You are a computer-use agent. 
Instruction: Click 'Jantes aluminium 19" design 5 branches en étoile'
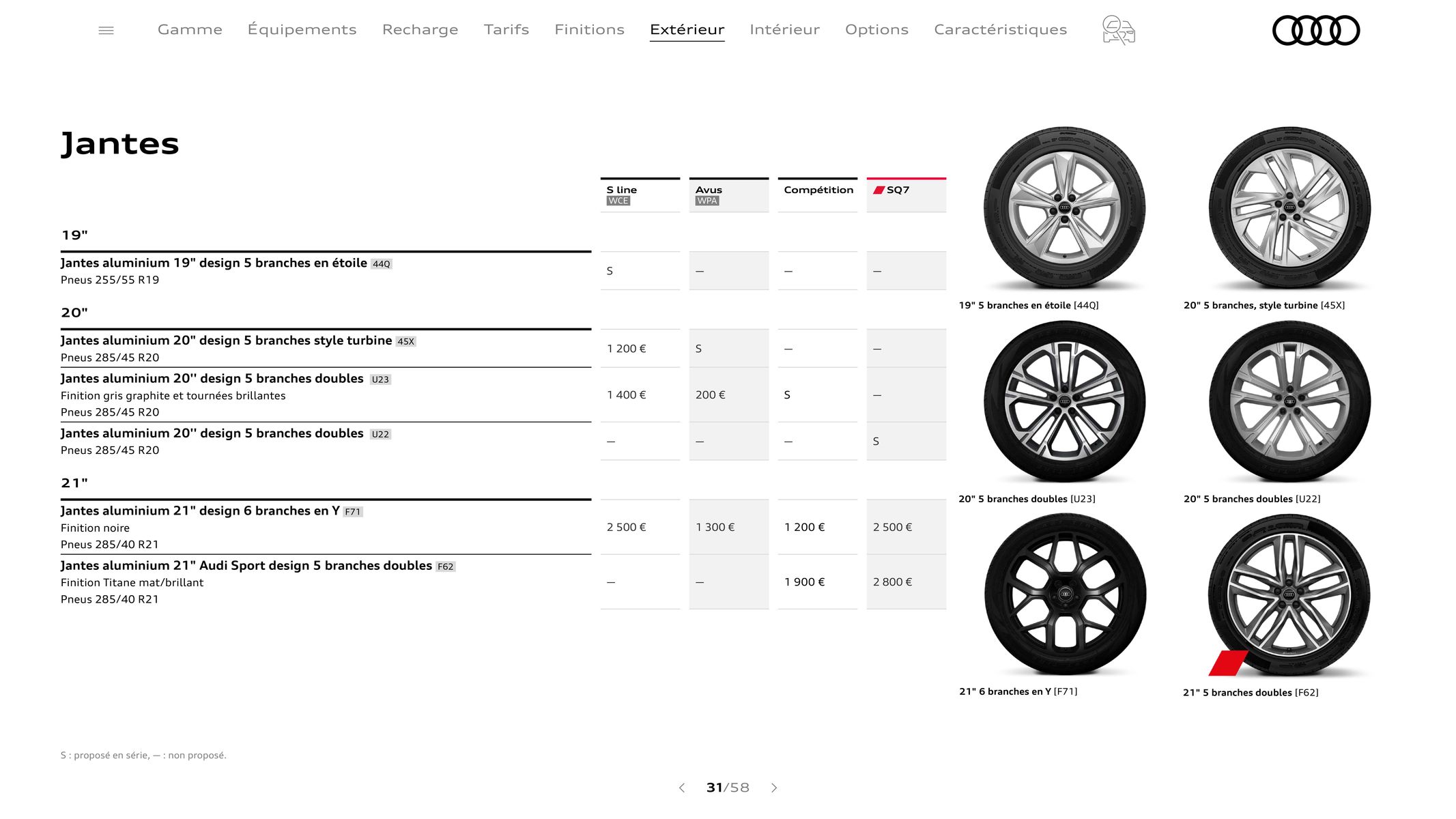coord(214,263)
